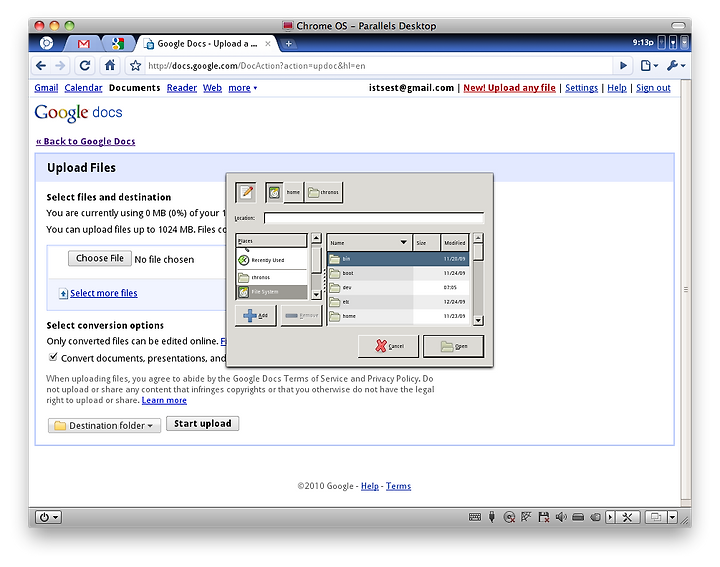
Task: Click the Choose File button
Action: (x=100, y=258)
